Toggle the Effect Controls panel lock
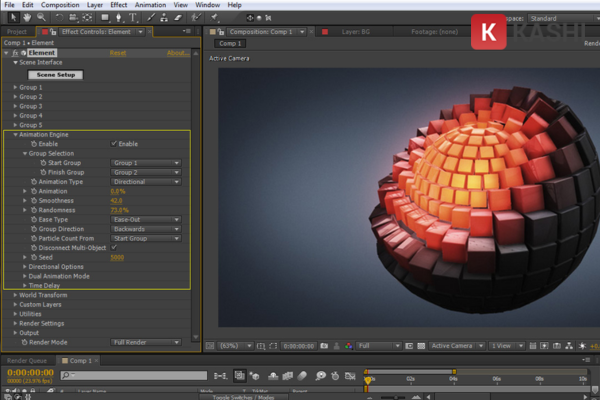Viewport: 600px width, 400px height. click(x=53, y=32)
